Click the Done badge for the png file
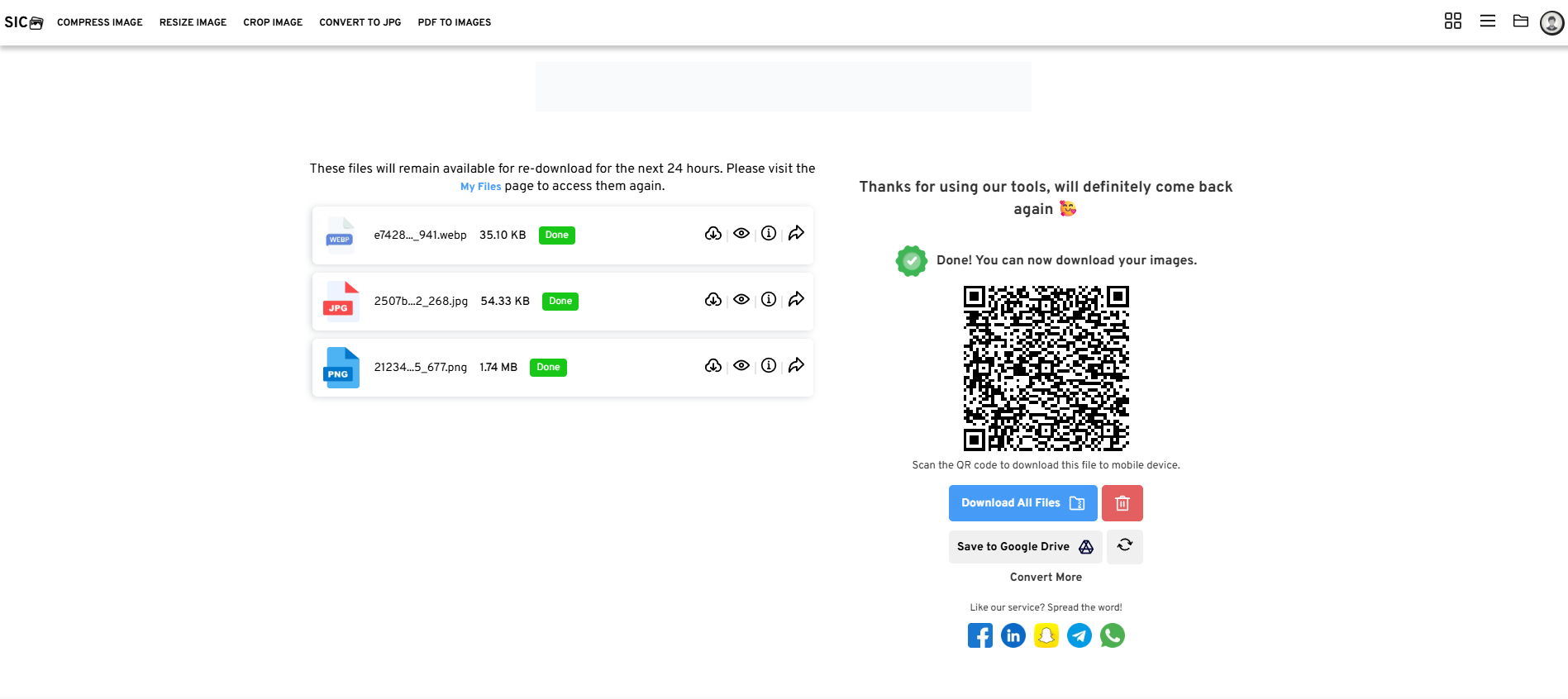 click(x=549, y=368)
